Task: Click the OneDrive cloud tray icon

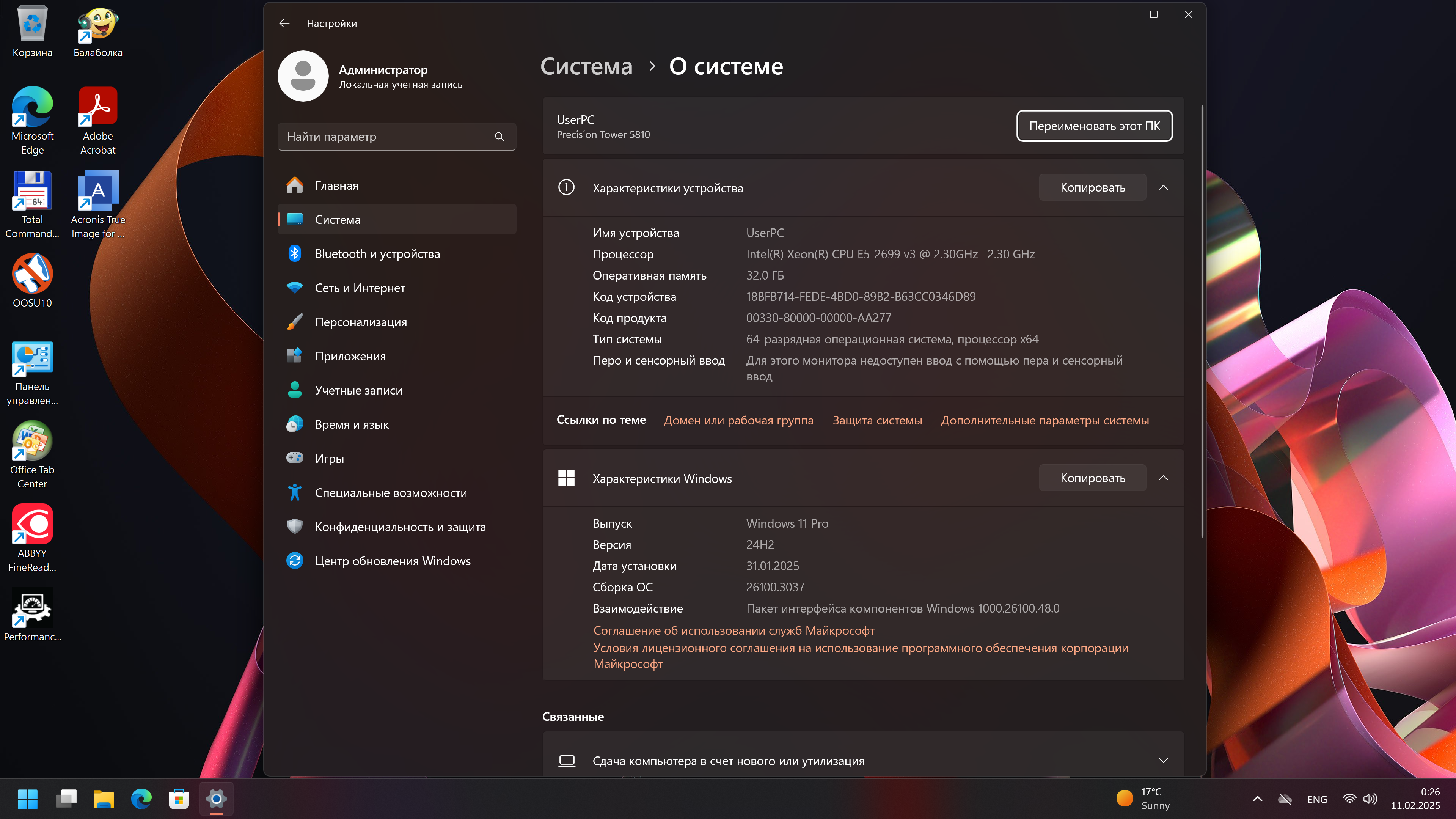Action: [x=1285, y=799]
